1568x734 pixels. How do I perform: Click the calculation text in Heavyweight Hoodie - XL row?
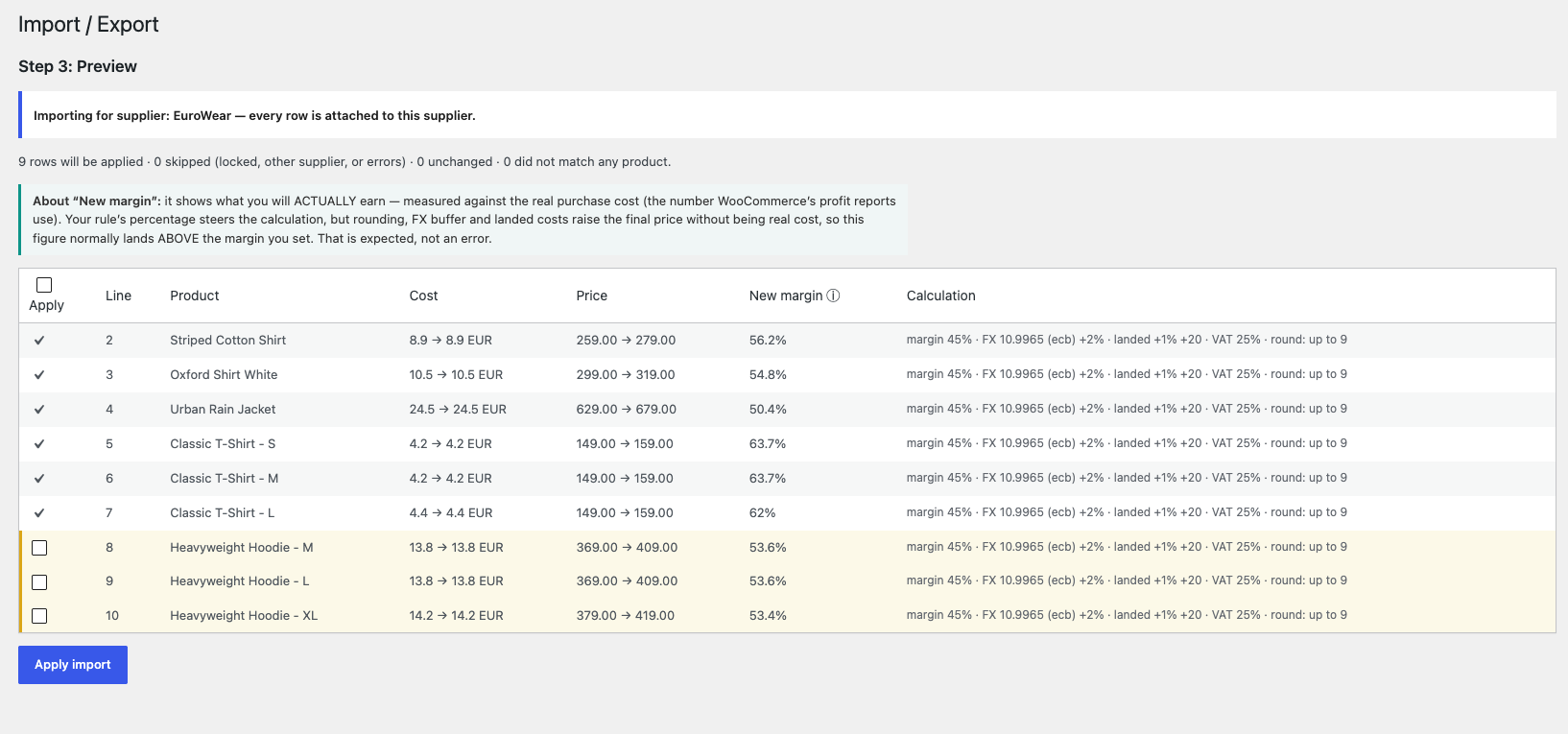(x=1127, y=615)
